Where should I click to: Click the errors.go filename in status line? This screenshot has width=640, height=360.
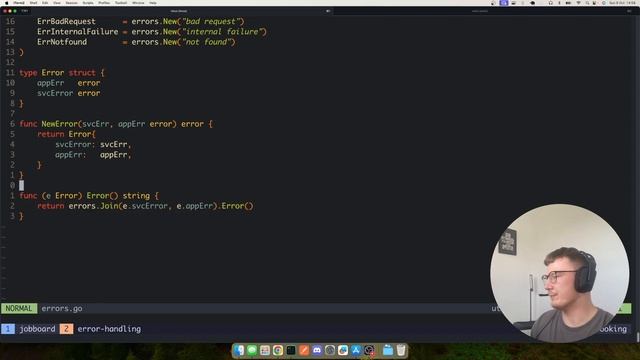pos(62,309)
